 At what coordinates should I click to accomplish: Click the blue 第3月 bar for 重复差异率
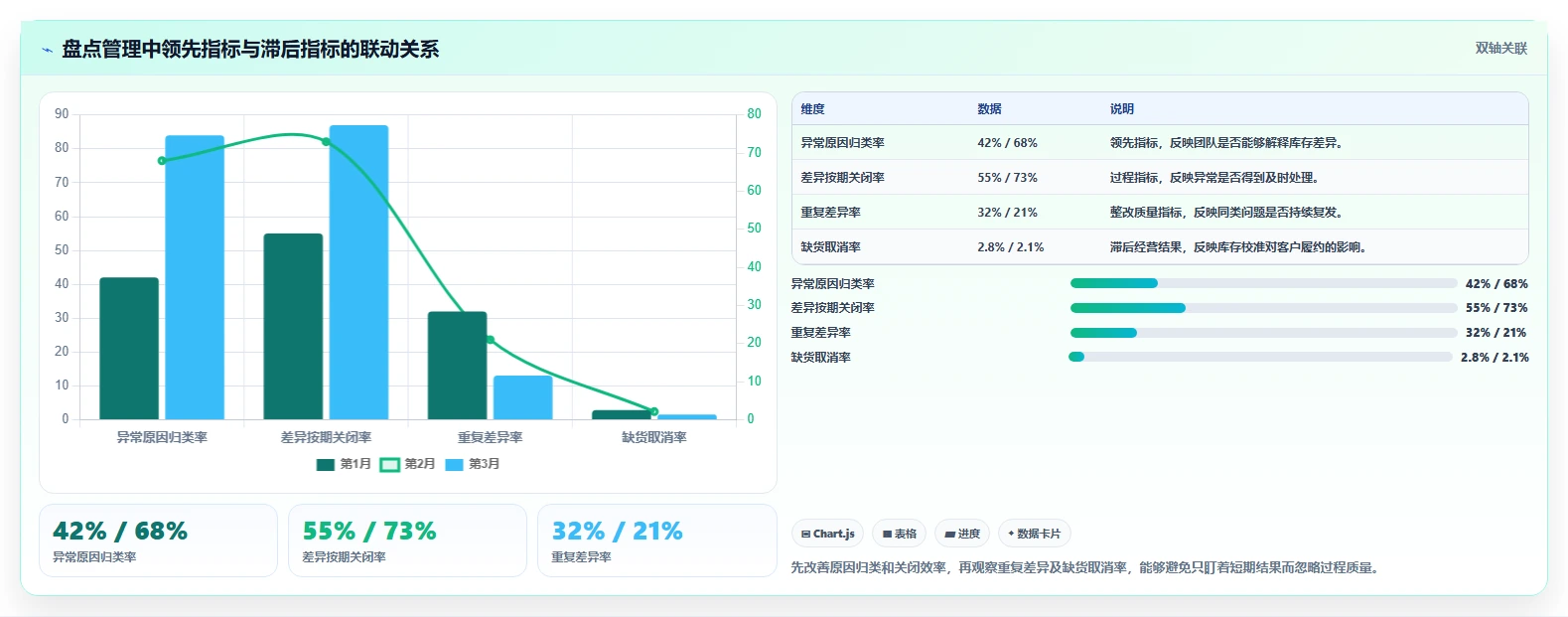click(x=522, y=397)
